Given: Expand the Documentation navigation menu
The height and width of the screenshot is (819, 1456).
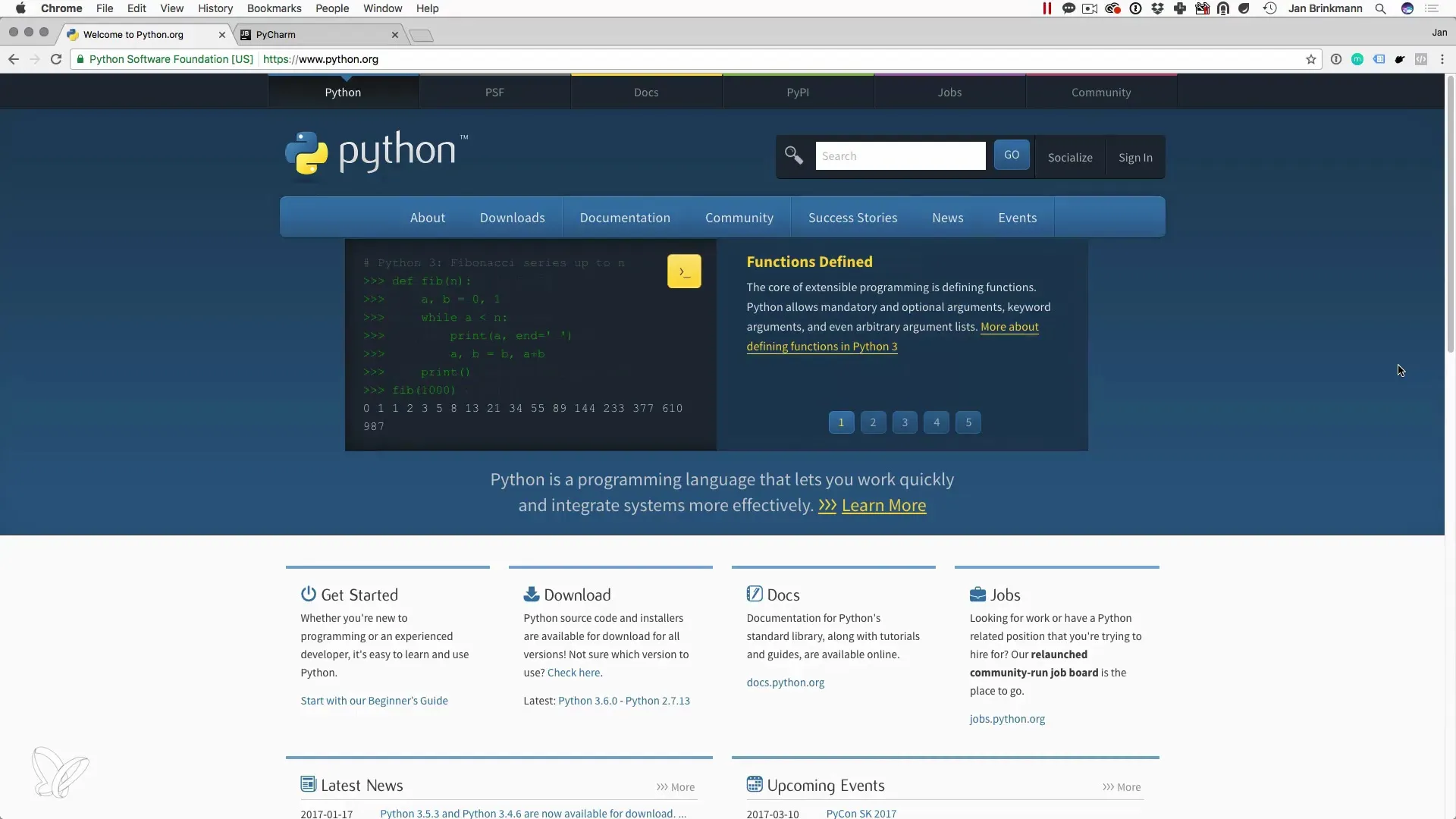Looking at the screenshot, I should pos(625,218).
